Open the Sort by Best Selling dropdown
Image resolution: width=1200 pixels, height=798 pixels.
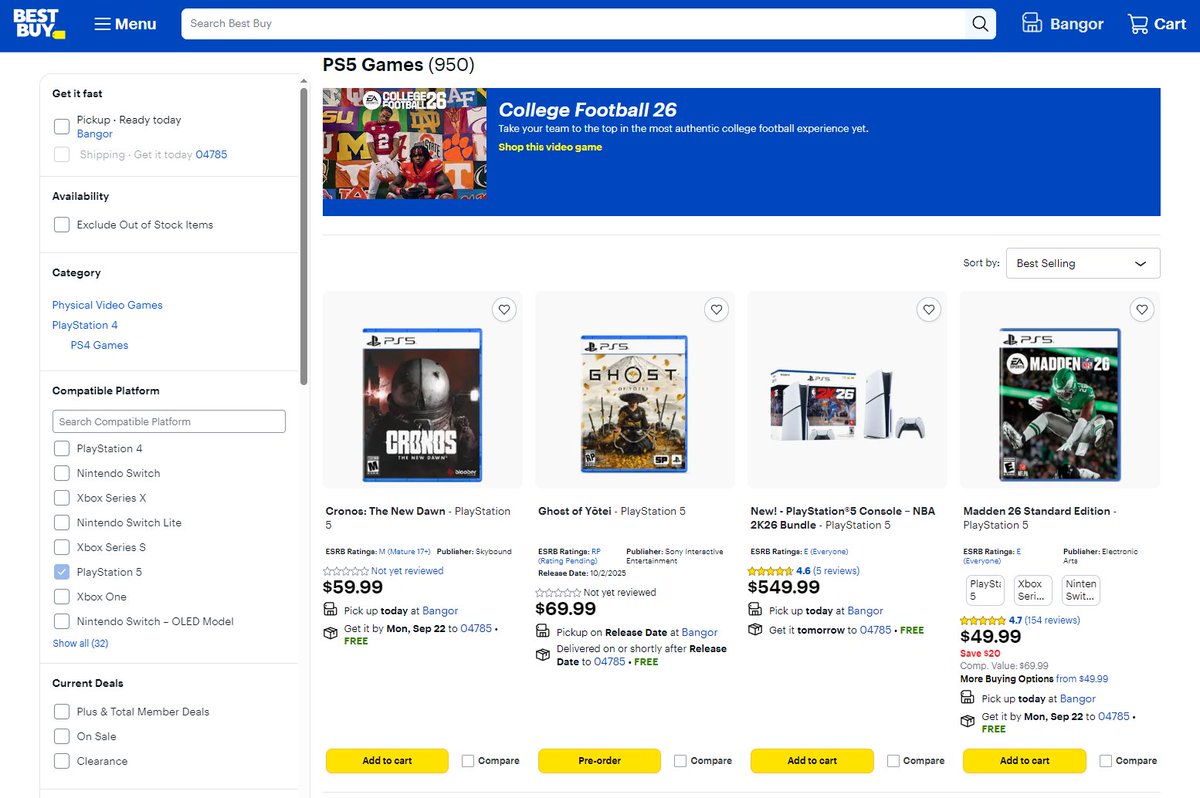[x=1083, y=263]
